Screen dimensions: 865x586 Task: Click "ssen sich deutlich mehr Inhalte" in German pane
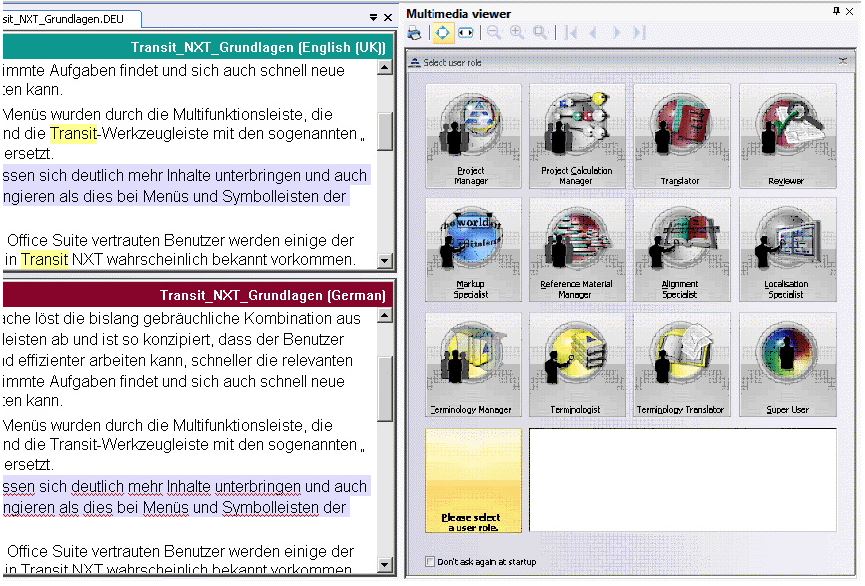[107, 486]
